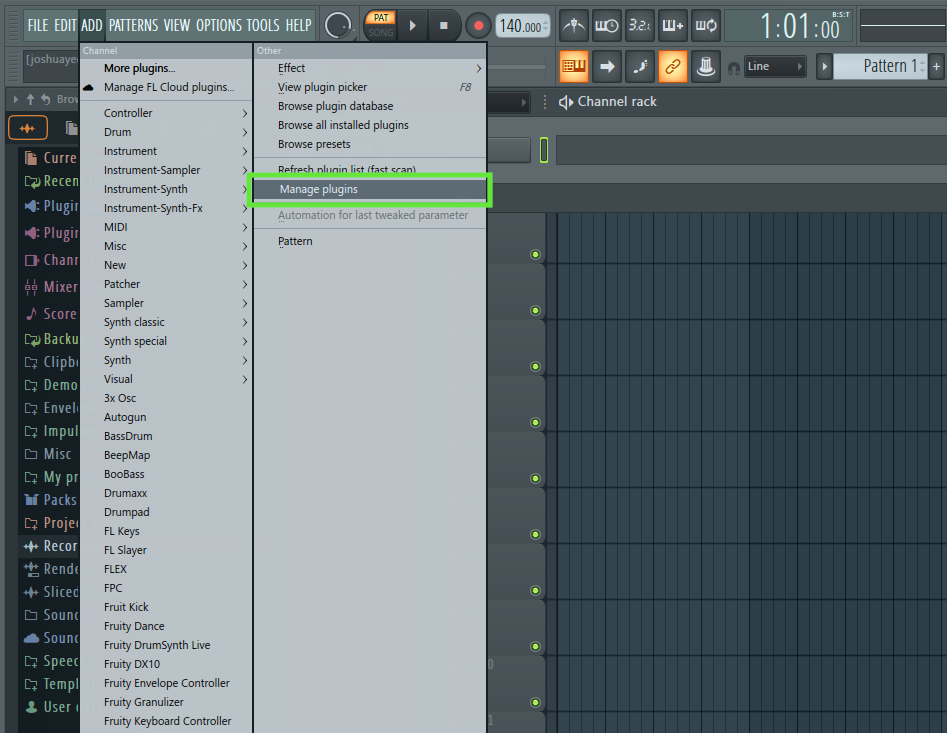Click the tempo 140.000 field
The width and height of the screenshot is (947, 733).
click(x=522, y=26)
